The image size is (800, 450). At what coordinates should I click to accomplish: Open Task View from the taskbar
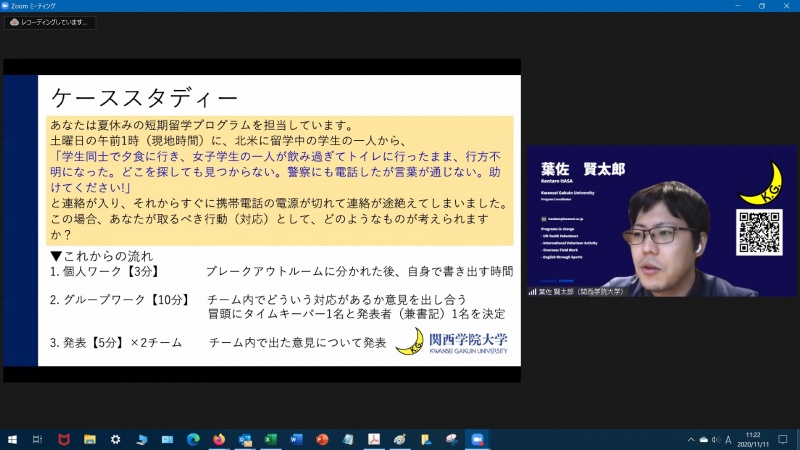pos(37,439)
